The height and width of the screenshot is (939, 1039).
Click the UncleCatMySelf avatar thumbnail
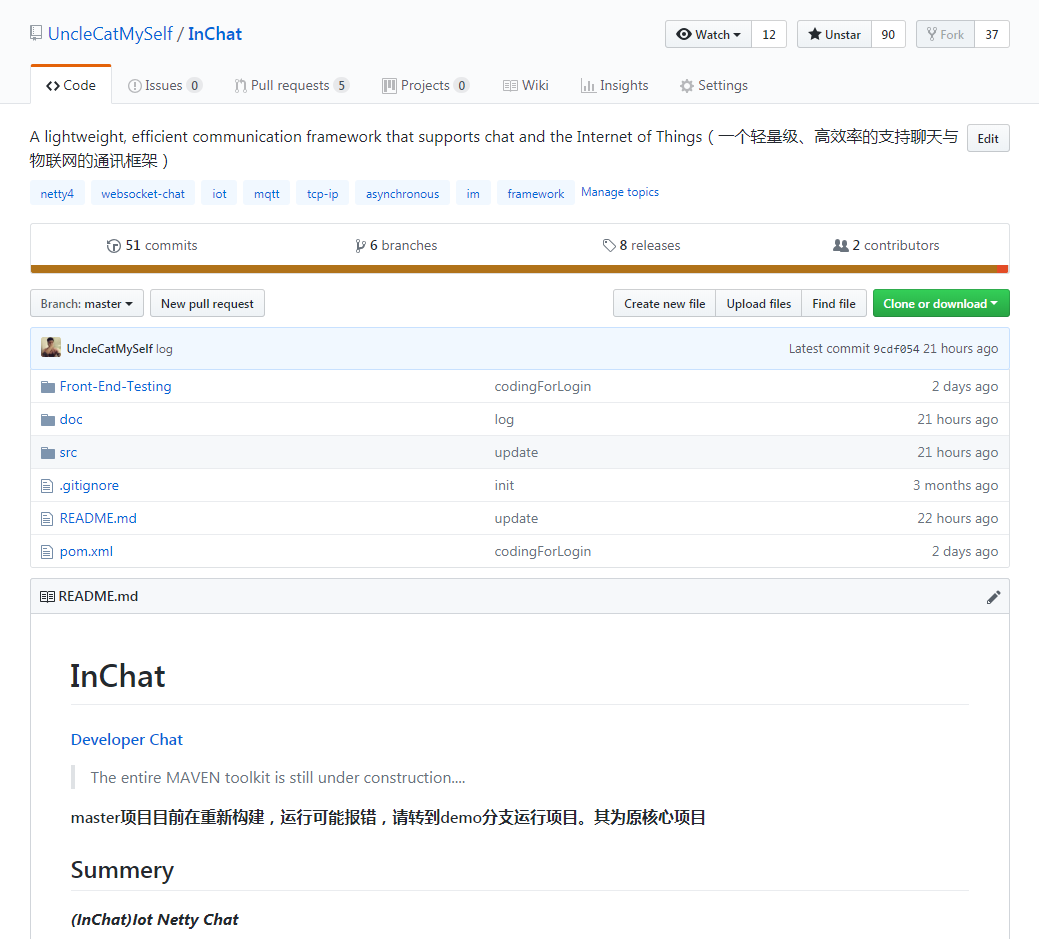(51, 347)
